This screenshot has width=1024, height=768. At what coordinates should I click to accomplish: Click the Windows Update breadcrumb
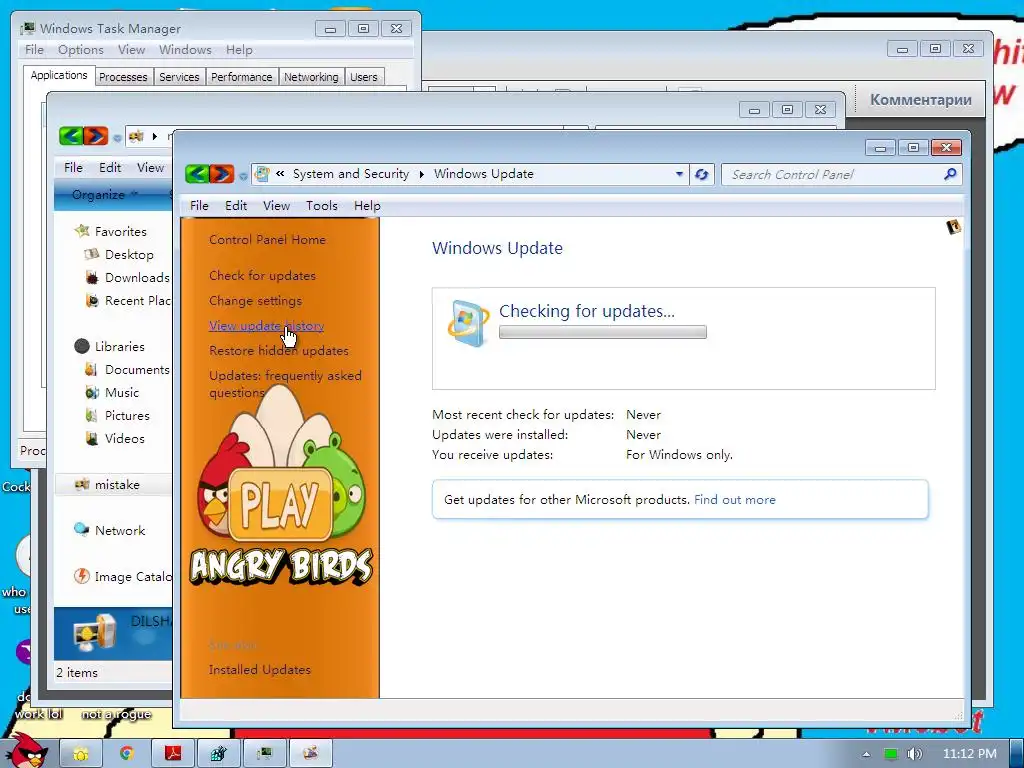point(484,174)
